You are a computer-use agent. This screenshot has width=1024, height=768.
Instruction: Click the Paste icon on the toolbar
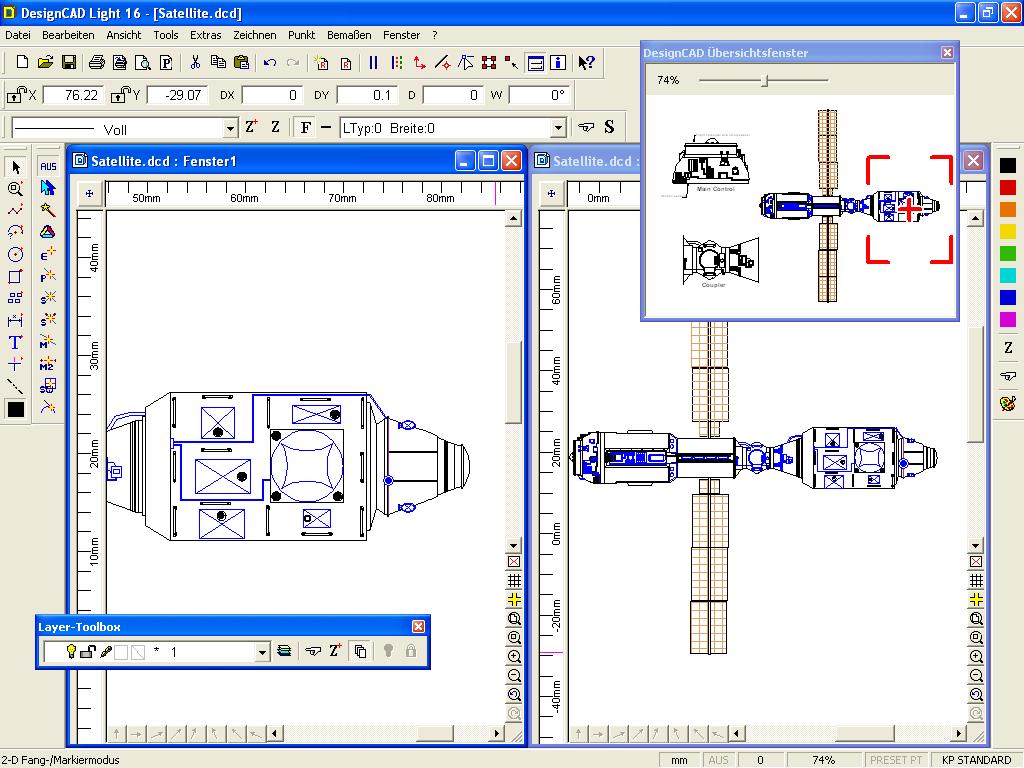tap(241, 62)
